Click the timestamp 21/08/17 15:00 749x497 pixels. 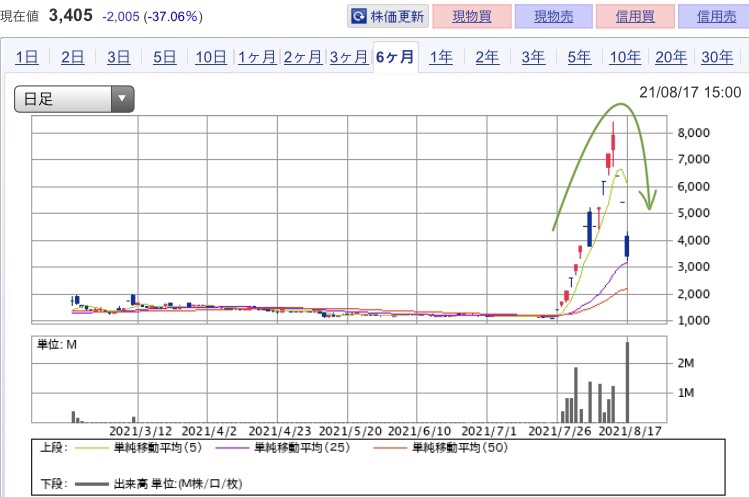pyautogui.click(x=690, y=92)
